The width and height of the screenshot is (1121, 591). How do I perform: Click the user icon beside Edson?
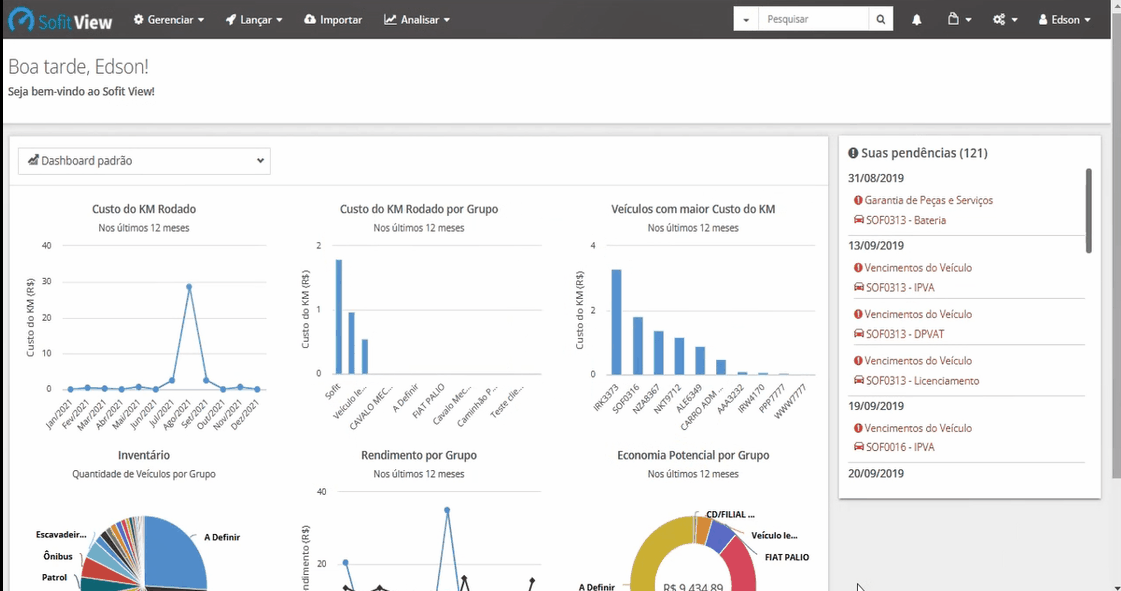click(1043, 20)
